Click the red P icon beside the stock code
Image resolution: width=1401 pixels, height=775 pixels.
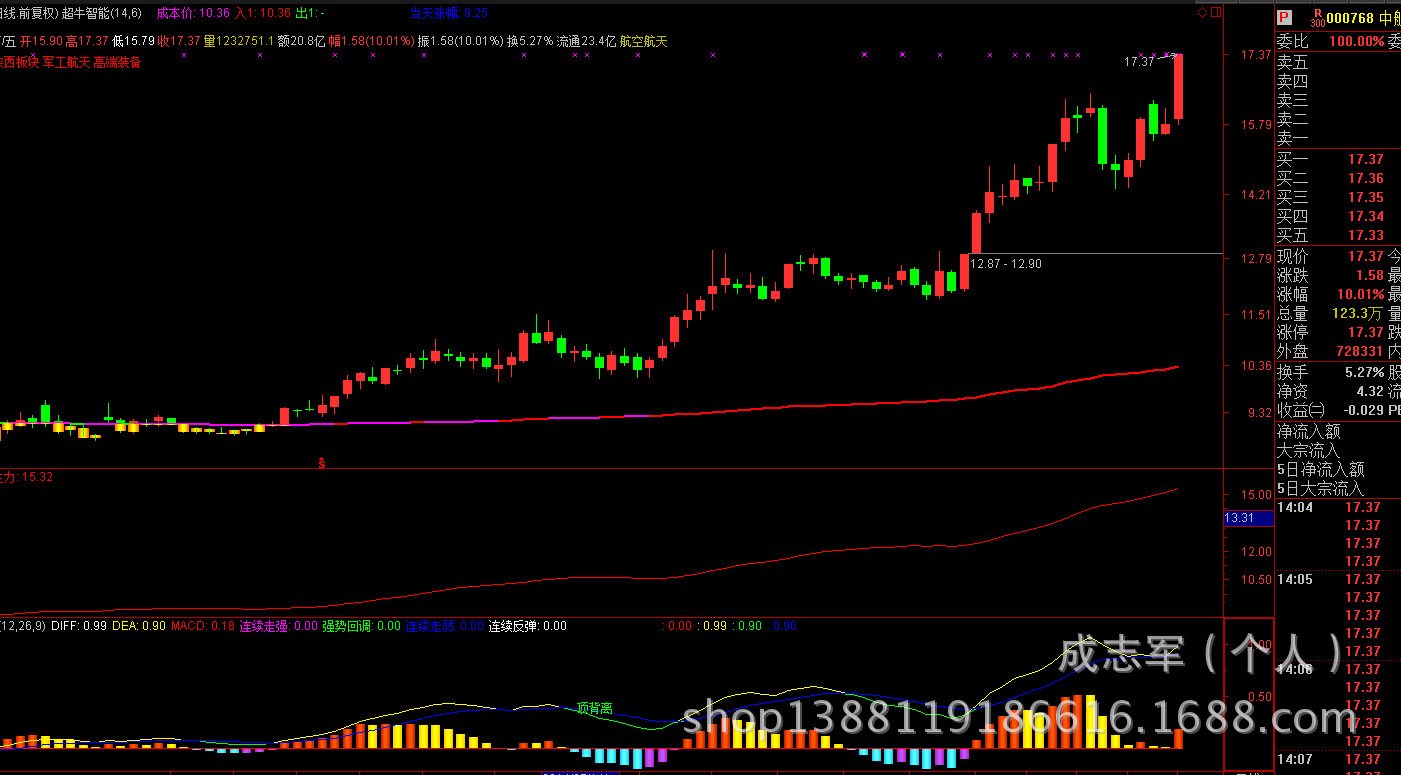pos(1284,17)
